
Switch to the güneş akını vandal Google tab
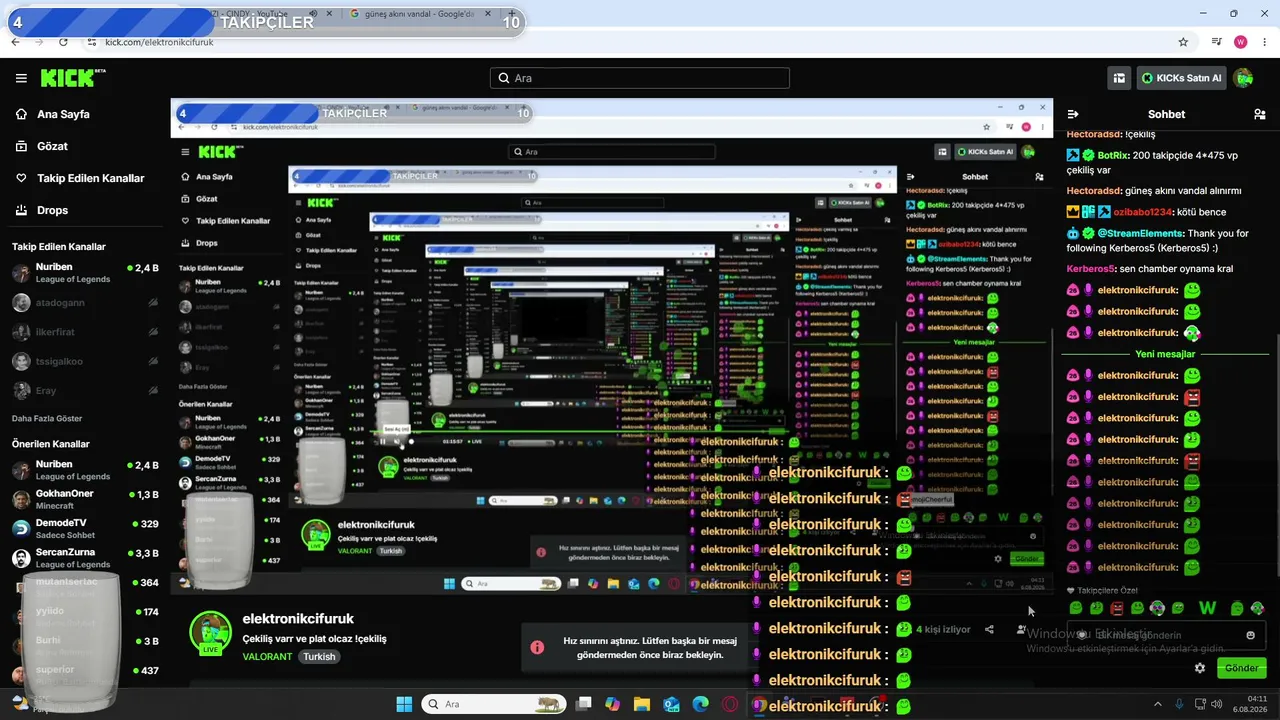coord(420,14)
